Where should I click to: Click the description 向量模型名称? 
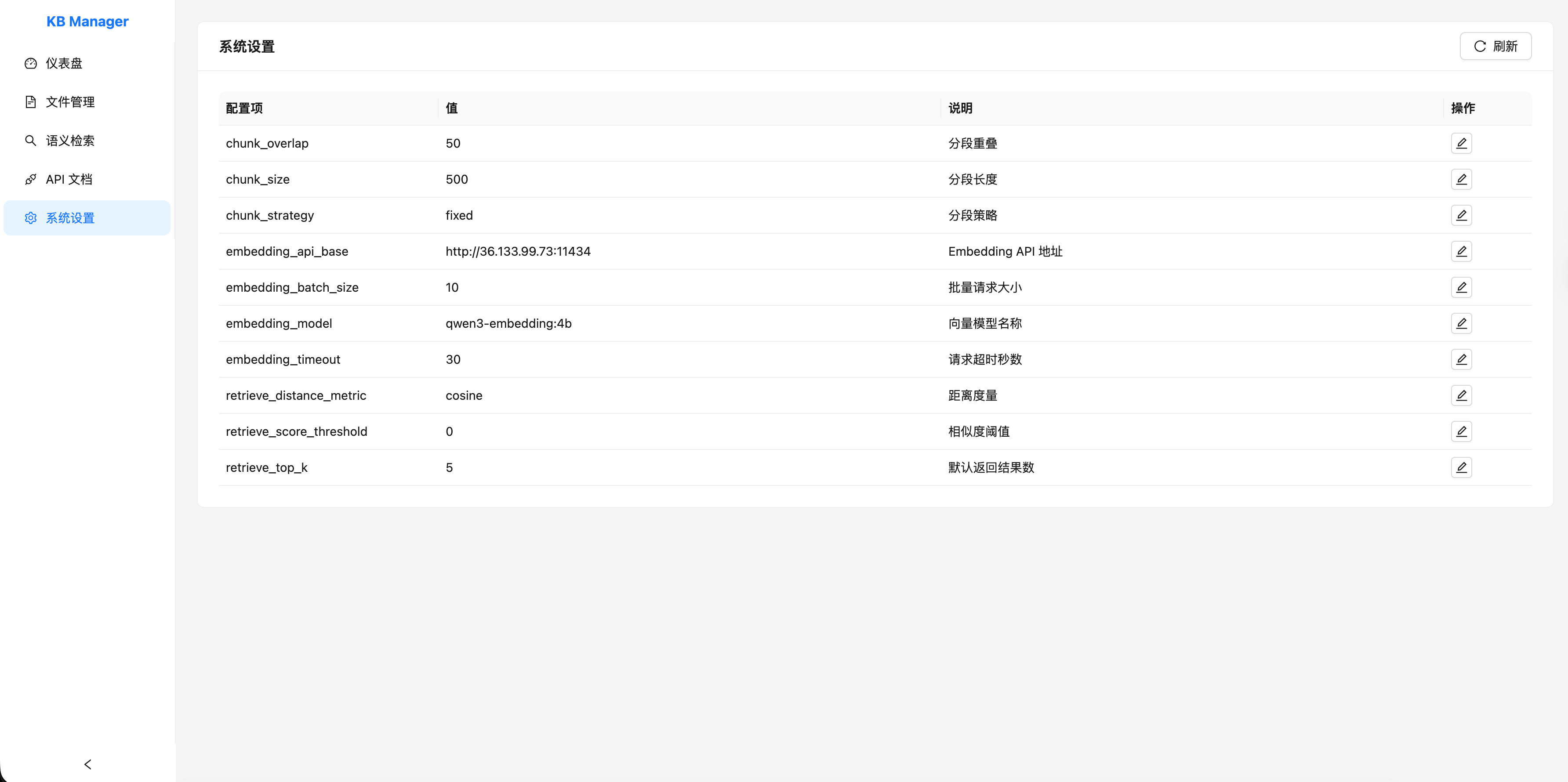click(x=985, y=323)
